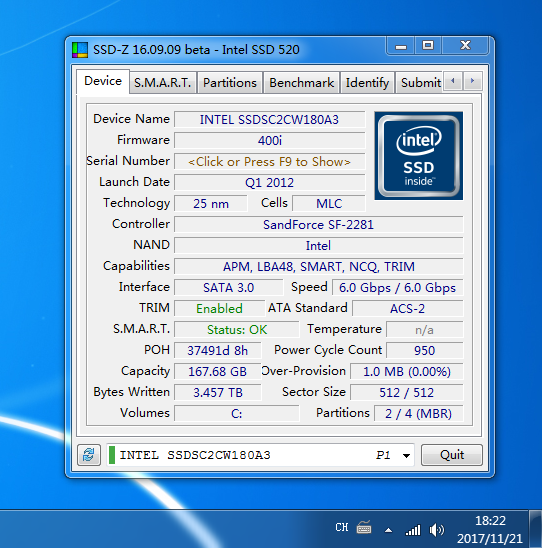Click the Over-Provision value 1.0 MB (0.00%)
Image resolution: width=542 pixels, height=548 pixels.
tap(407, 372)
